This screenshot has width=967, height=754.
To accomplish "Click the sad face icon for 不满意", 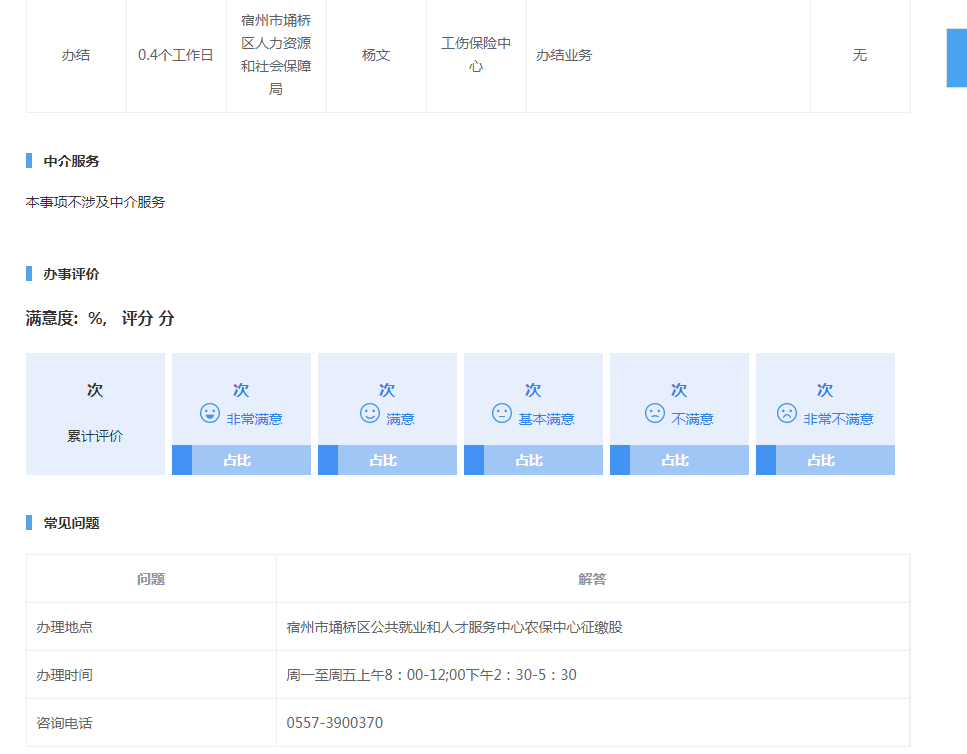I will click(655, 413).
